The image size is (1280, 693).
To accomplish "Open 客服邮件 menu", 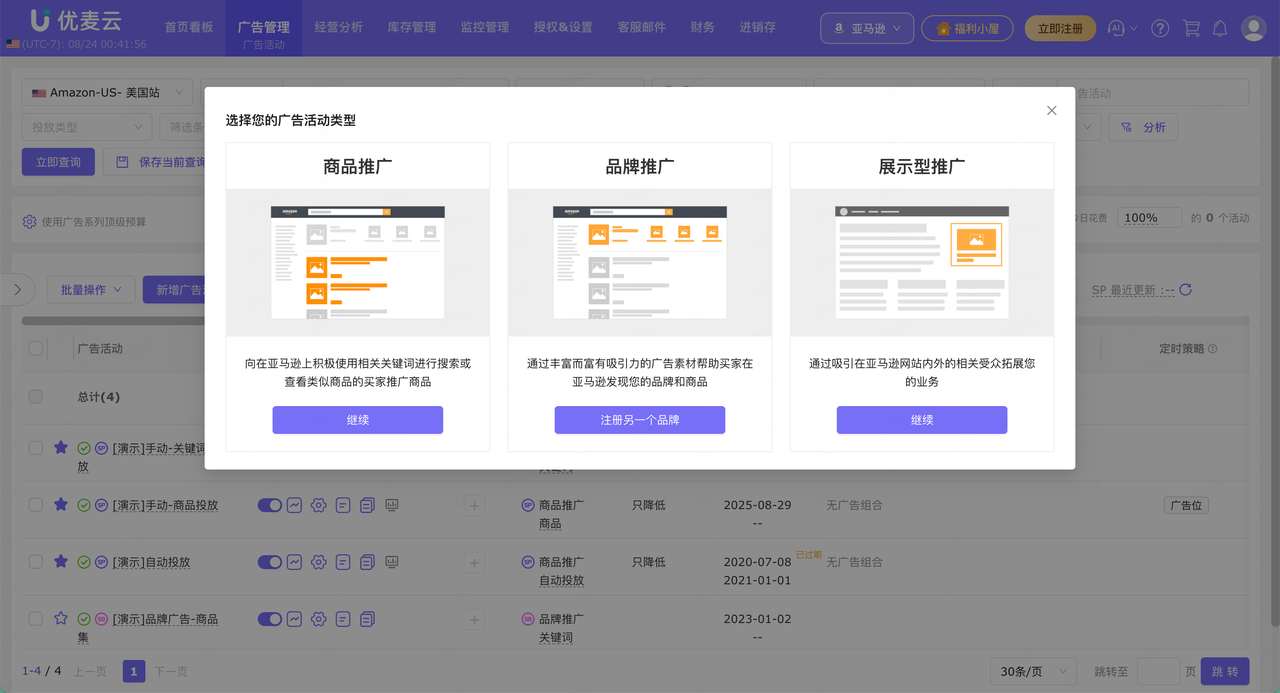I will (x=642, y=27).
